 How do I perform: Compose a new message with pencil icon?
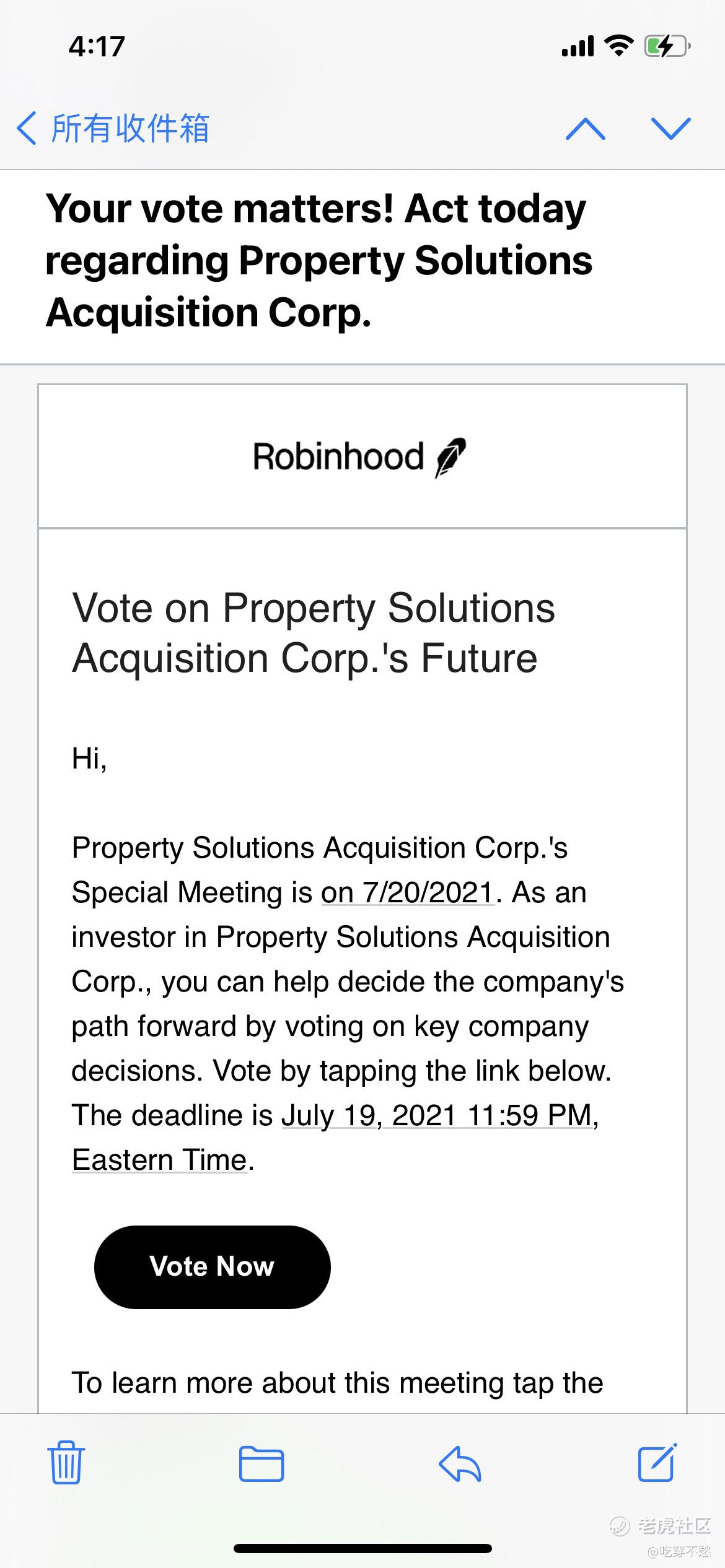657,1462
